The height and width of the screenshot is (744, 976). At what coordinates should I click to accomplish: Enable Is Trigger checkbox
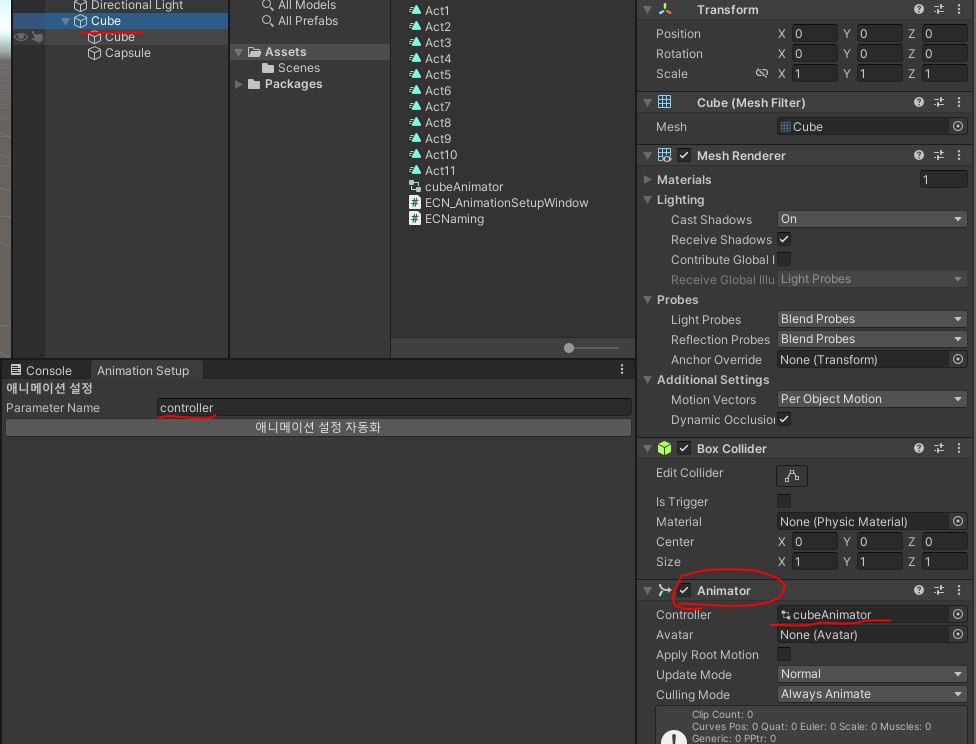[784, 501]
